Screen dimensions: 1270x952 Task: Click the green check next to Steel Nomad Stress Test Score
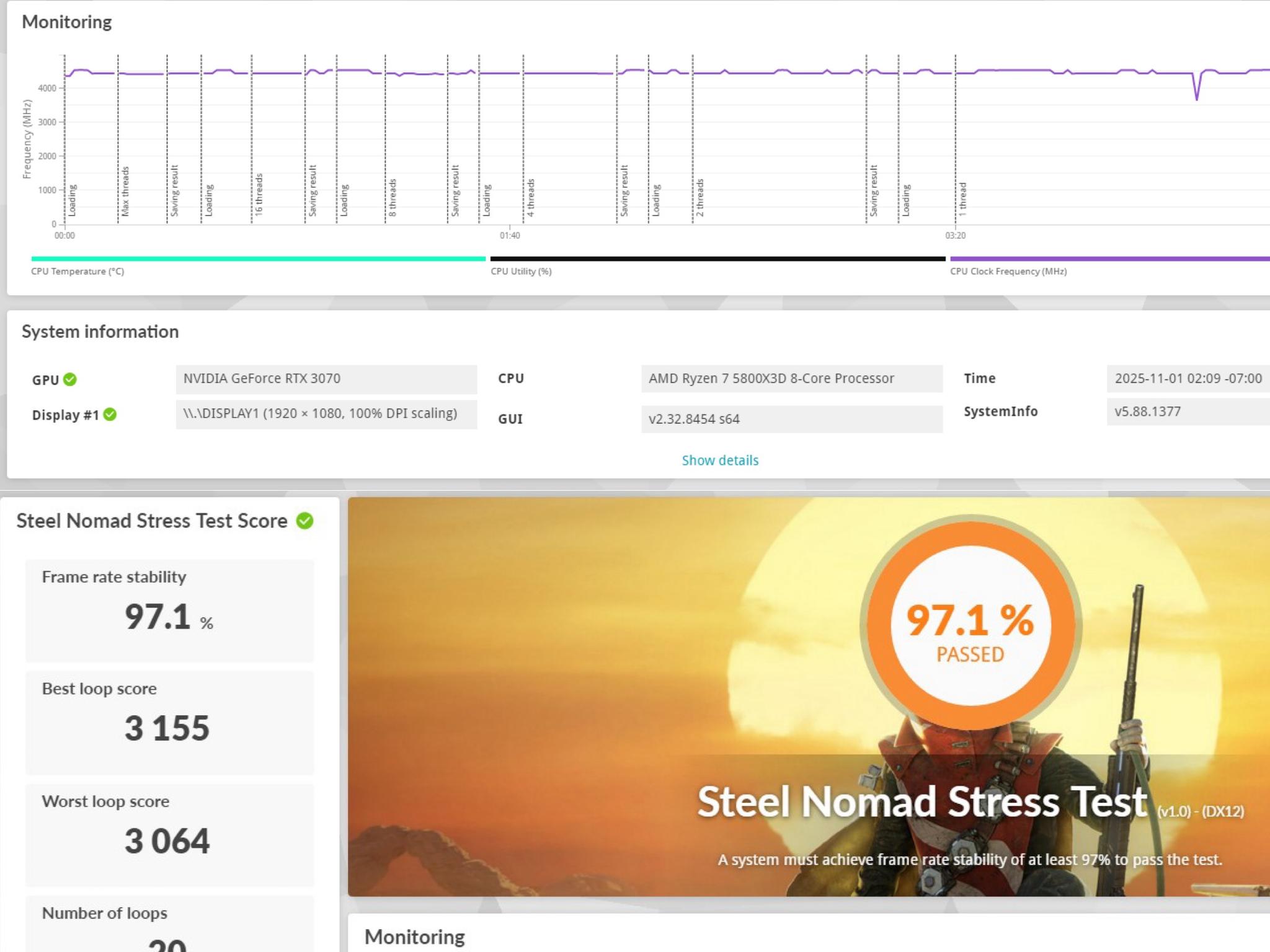pos(304,521)
